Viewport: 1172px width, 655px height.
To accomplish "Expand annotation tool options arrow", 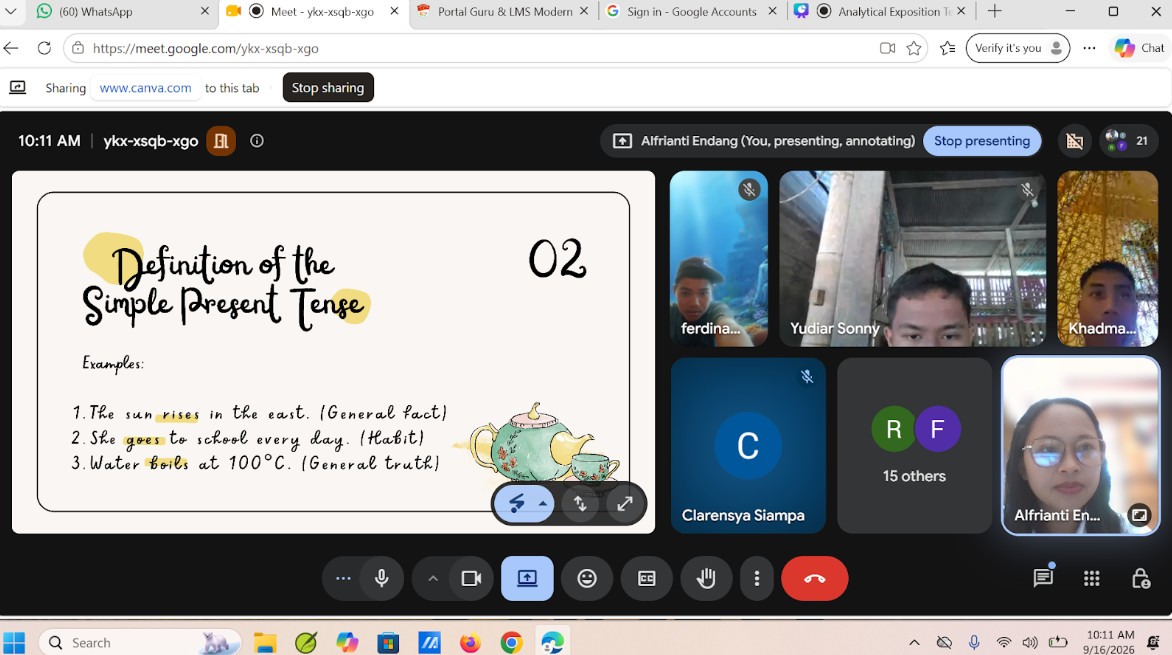I will point(543,504).
